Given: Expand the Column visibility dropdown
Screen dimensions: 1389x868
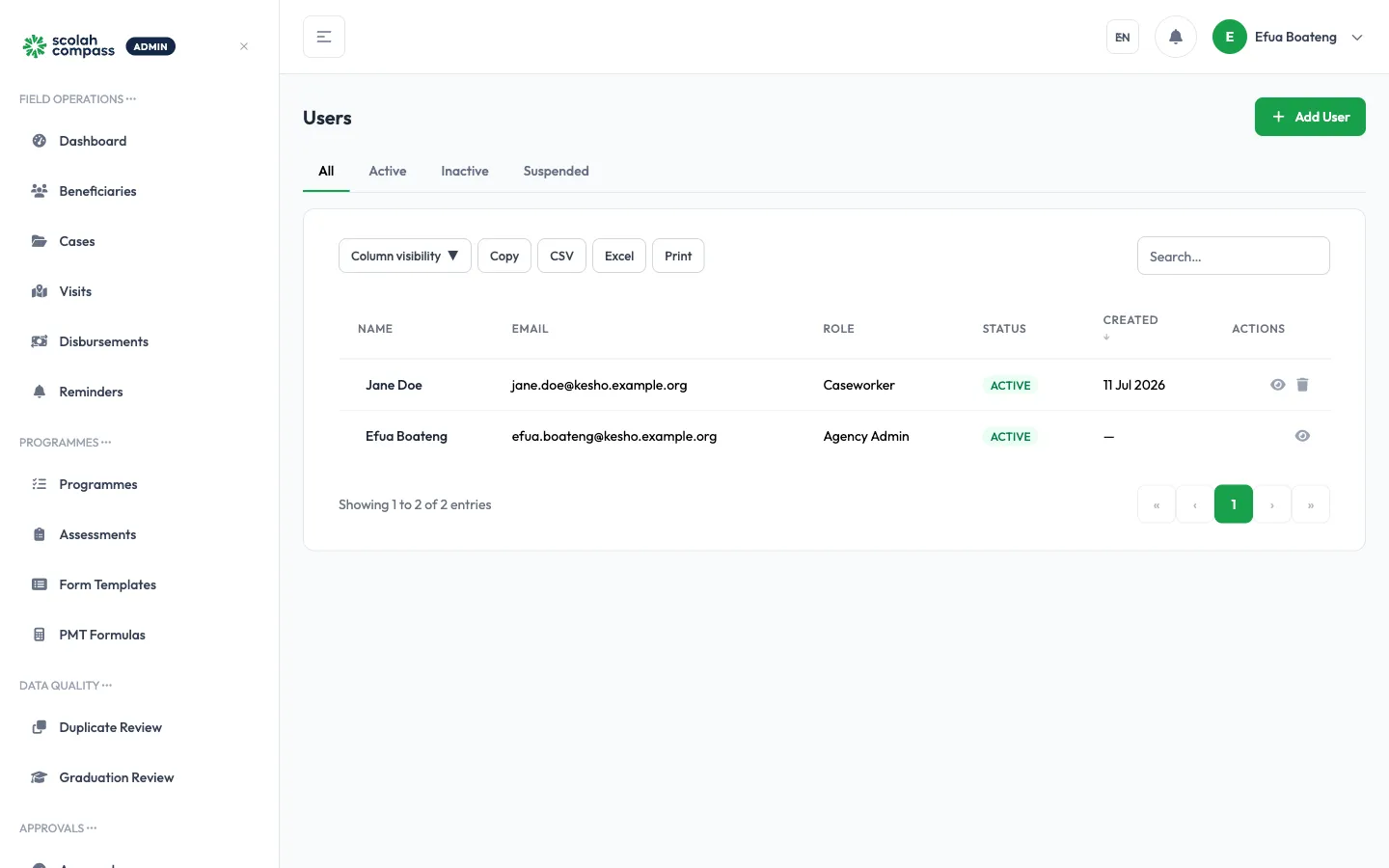Looking at the screenshot, I should click(x=405, y=256).
